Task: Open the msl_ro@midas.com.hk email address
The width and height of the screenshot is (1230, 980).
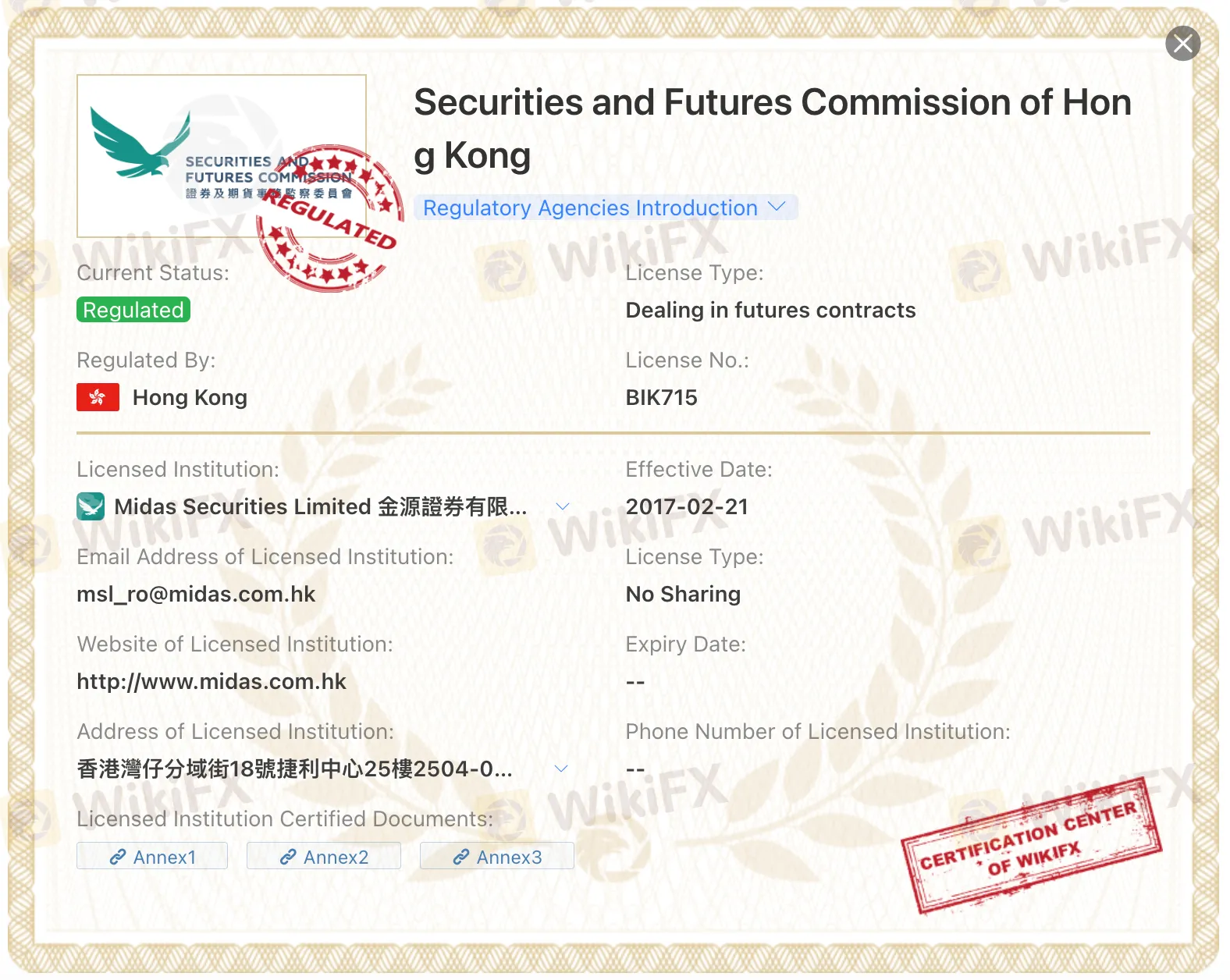Action: tap(196, 594)
